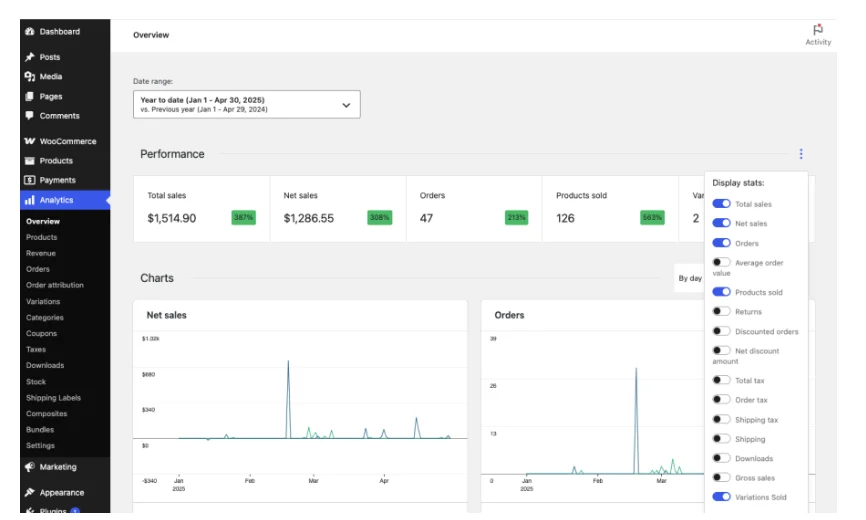866x520 pixels.
Task: Go to Coupons analytics report
Action: pyautogui.click(x=41, y=333)
